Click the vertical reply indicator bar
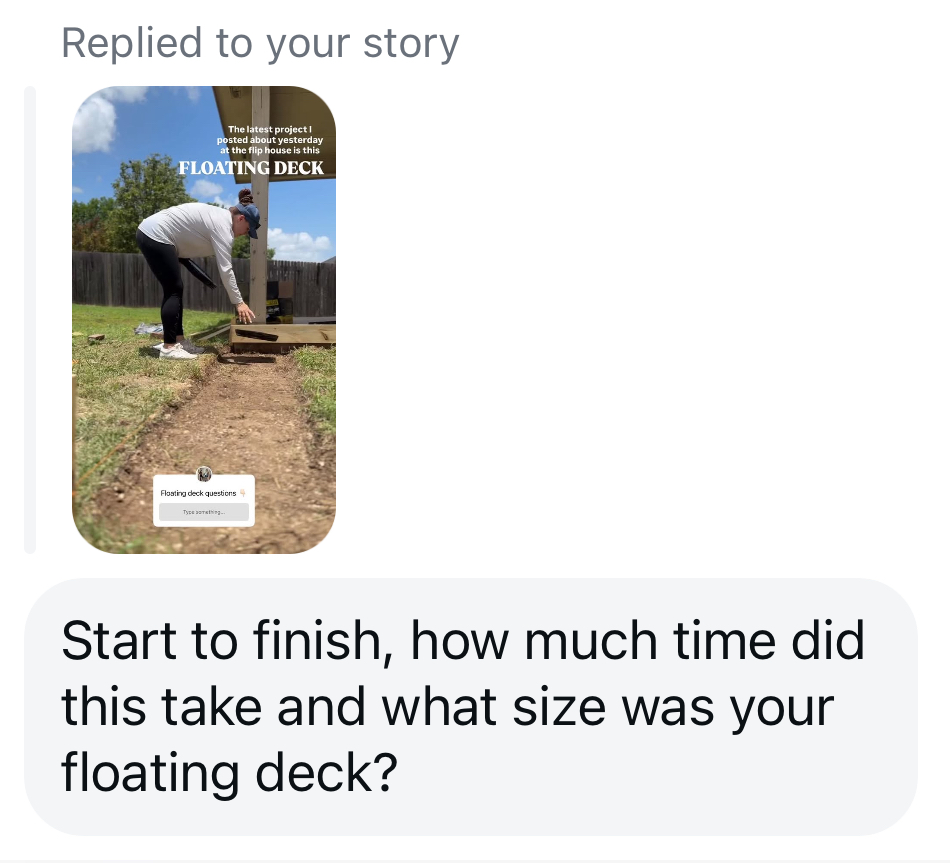The width and height of the screenshot is (950, 863). tap(30, 319)
